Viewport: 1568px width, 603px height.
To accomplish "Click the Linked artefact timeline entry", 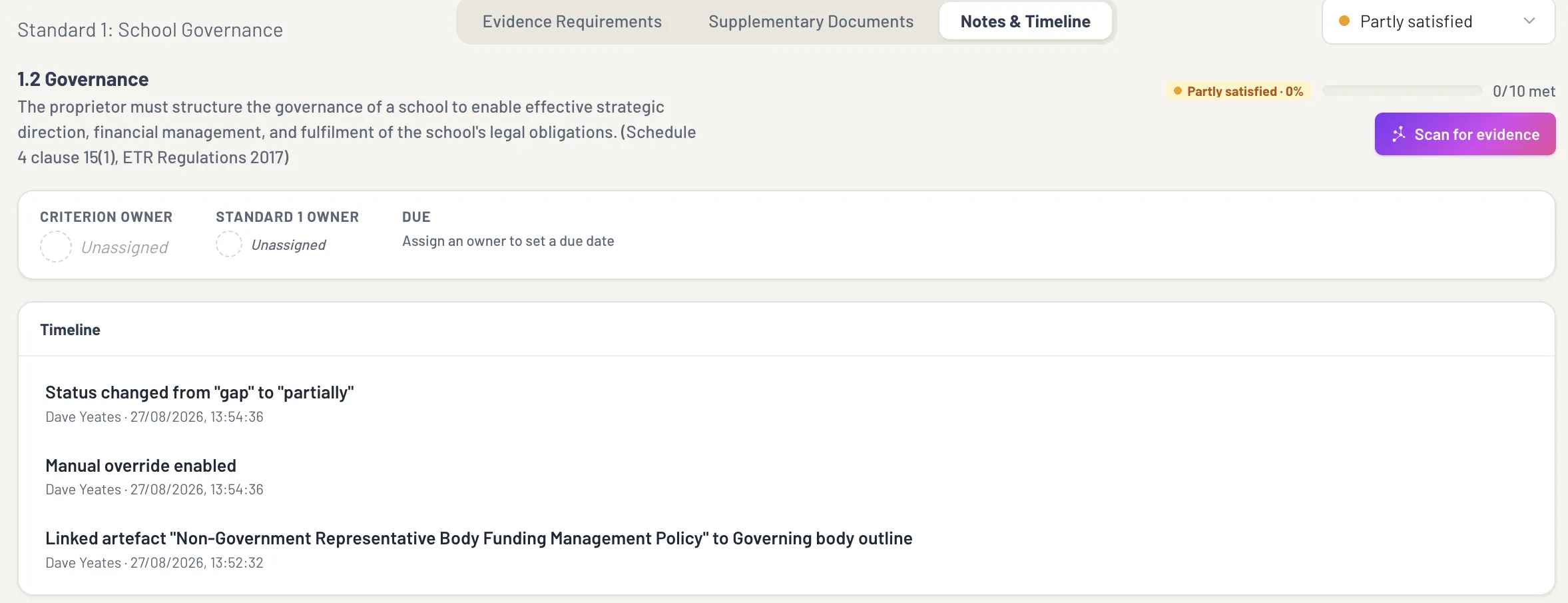I will (479, 538).
